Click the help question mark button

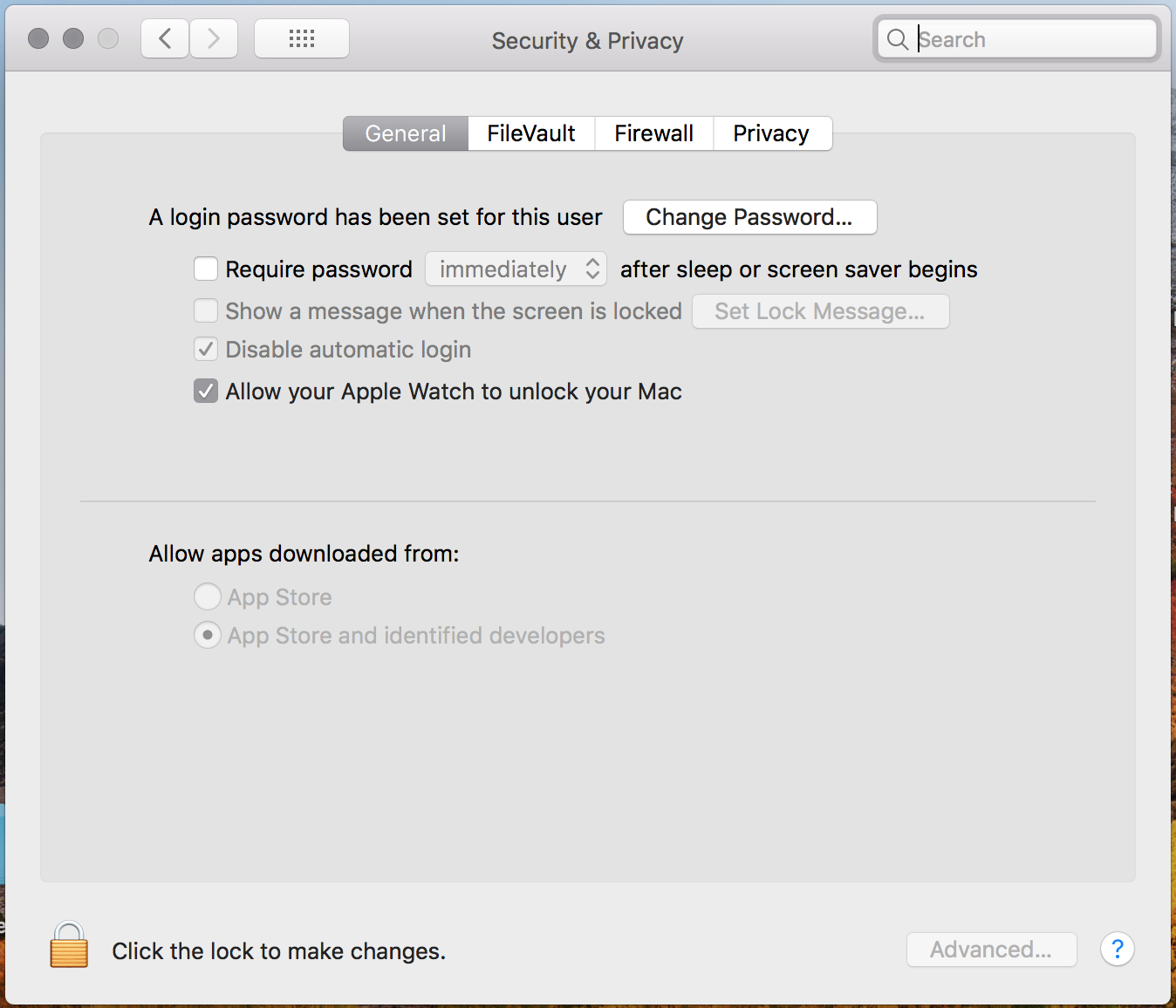(1117, 949)
